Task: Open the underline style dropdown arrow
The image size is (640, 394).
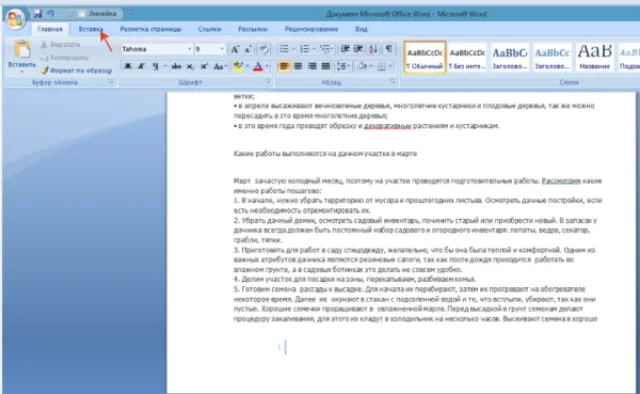Action: [x=164, y=66]
